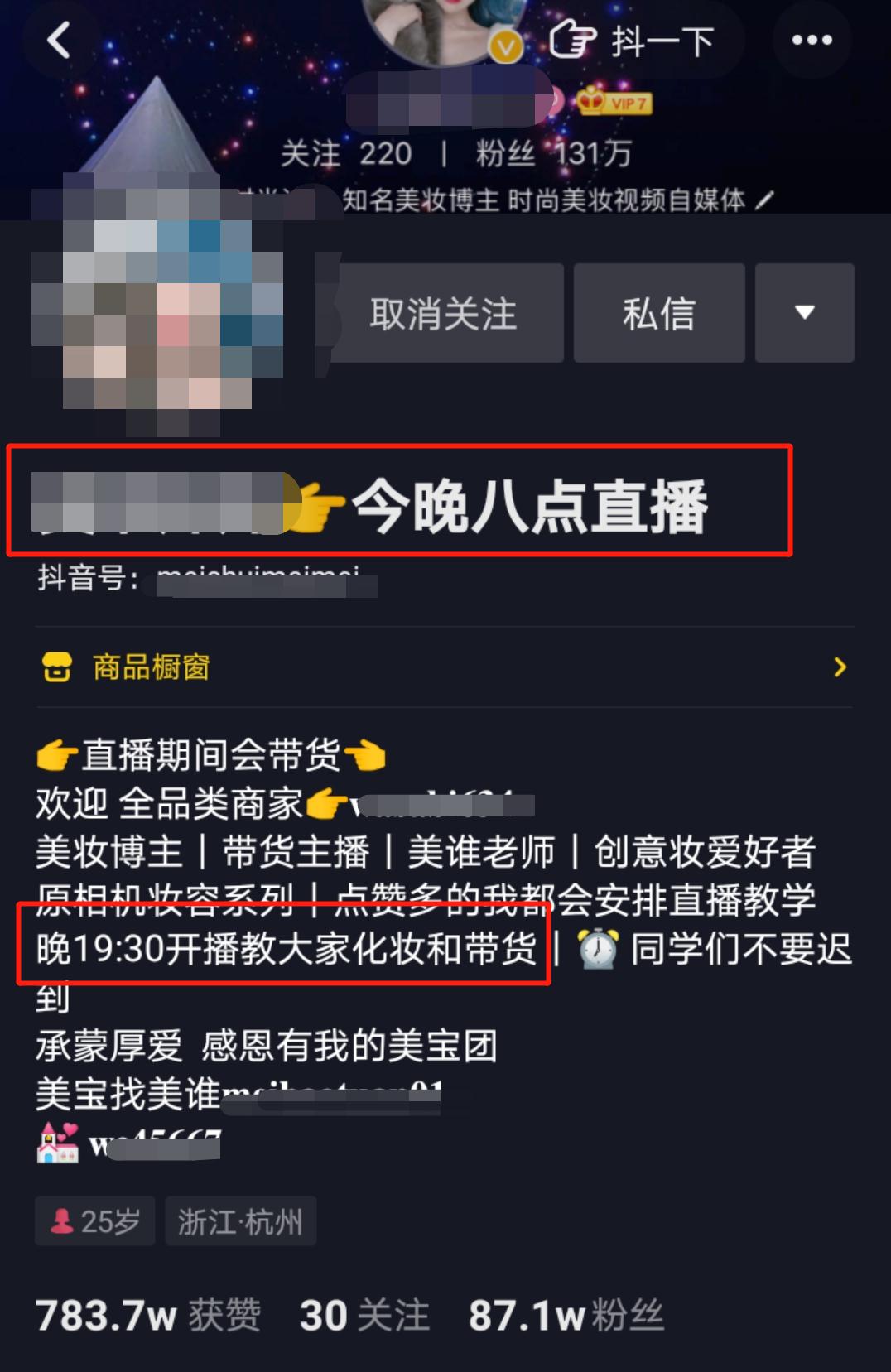Viewport: 891px width, 1372px height.
Task: Open the 87.1w 粉丝 followers list
Action: 566,1315
